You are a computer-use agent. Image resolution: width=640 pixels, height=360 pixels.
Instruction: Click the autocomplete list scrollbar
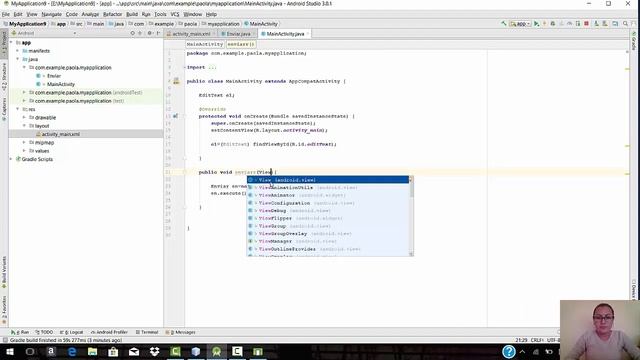click(x=411, y=216)
